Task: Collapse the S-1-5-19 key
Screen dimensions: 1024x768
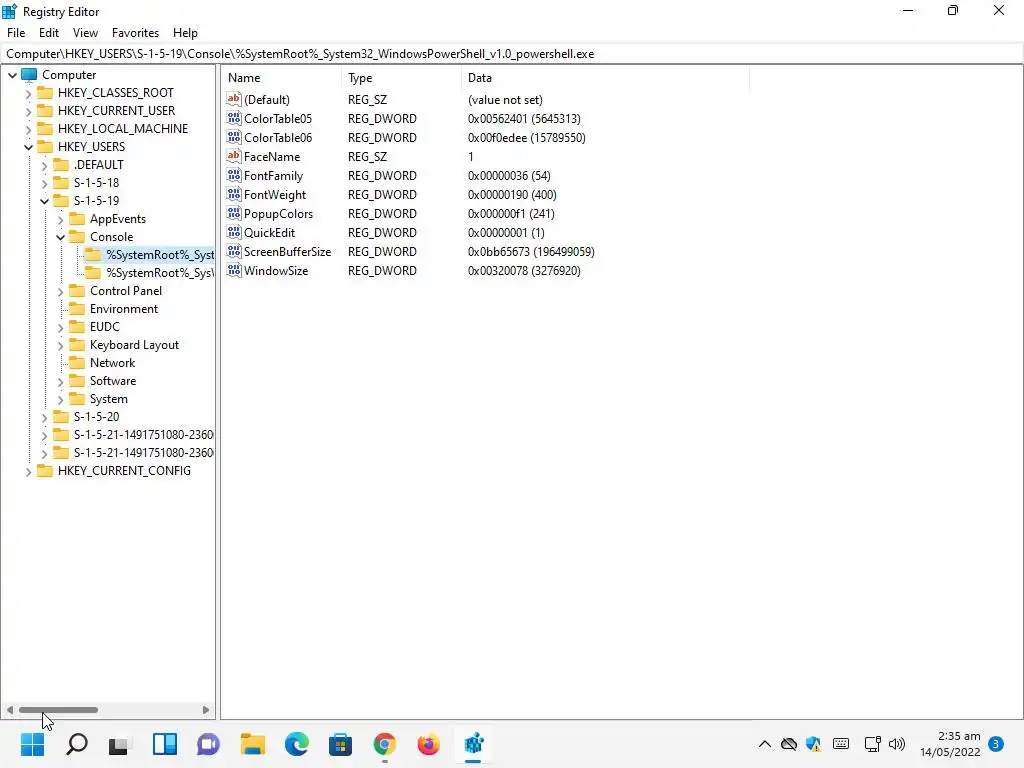Action: [44, 201]
